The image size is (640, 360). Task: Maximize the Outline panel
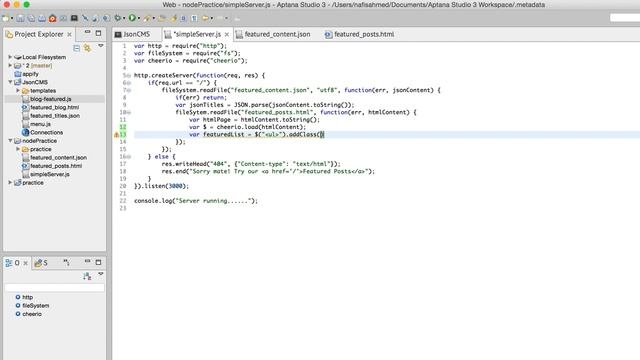pyautogui.click(x=98, y=262)
